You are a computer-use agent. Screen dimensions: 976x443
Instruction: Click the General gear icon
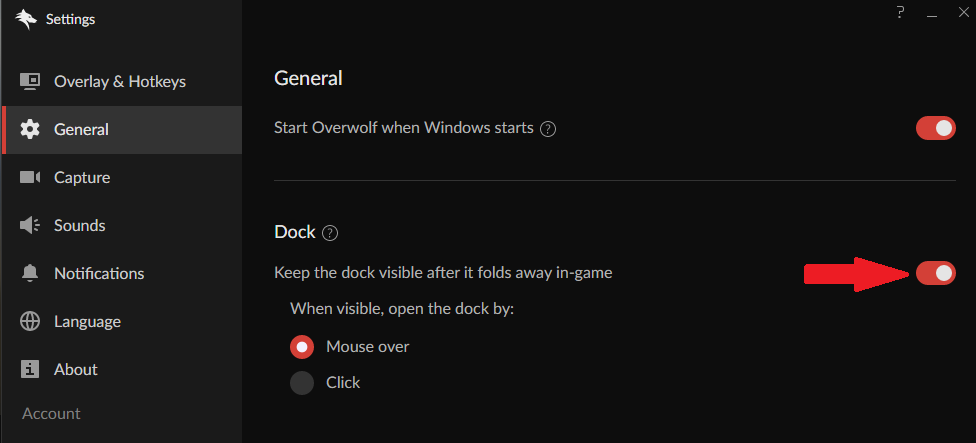30,129
